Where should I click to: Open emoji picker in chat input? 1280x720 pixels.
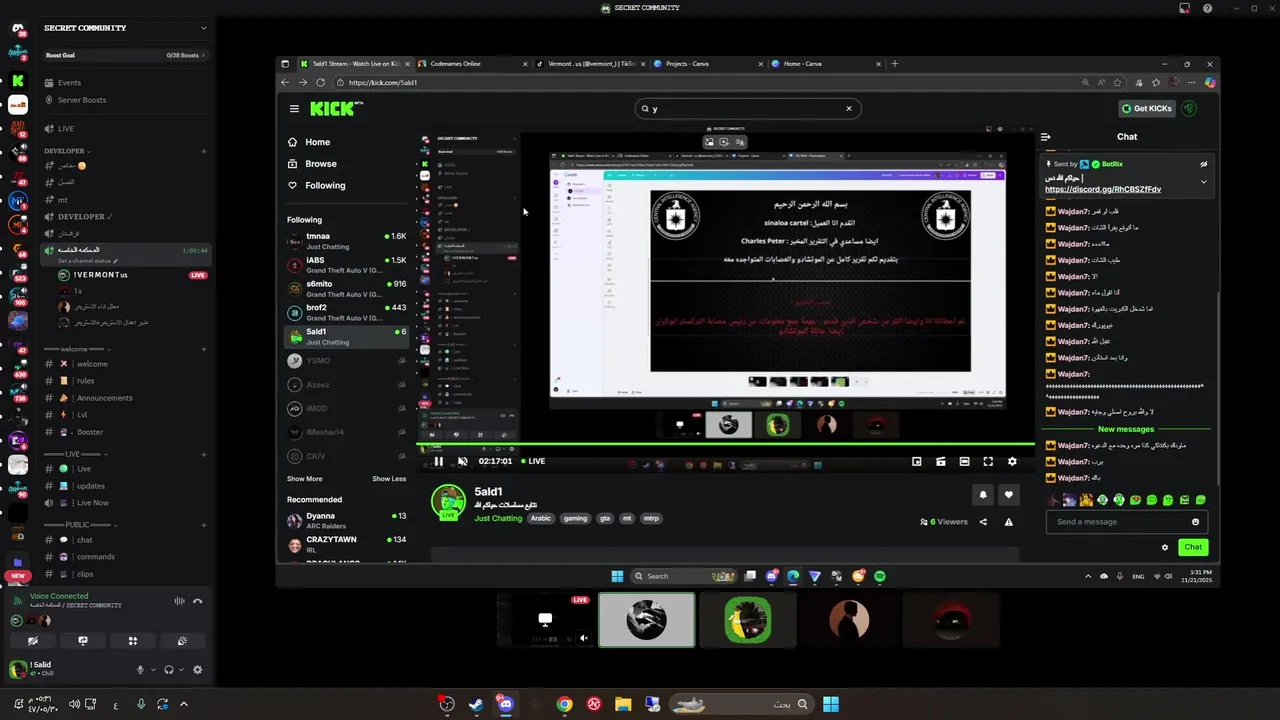coord(1195,522)
